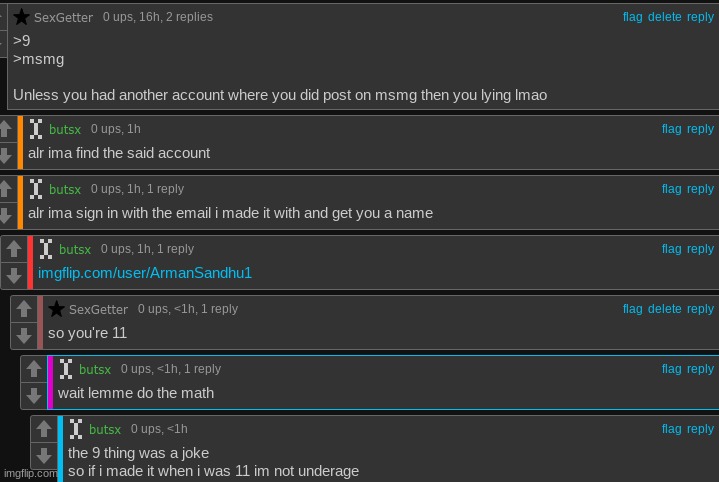Open butsx profile from 'sign in with the email' comment
The width and height of the screenshot is (719, 482).
[x=65, y=189]
